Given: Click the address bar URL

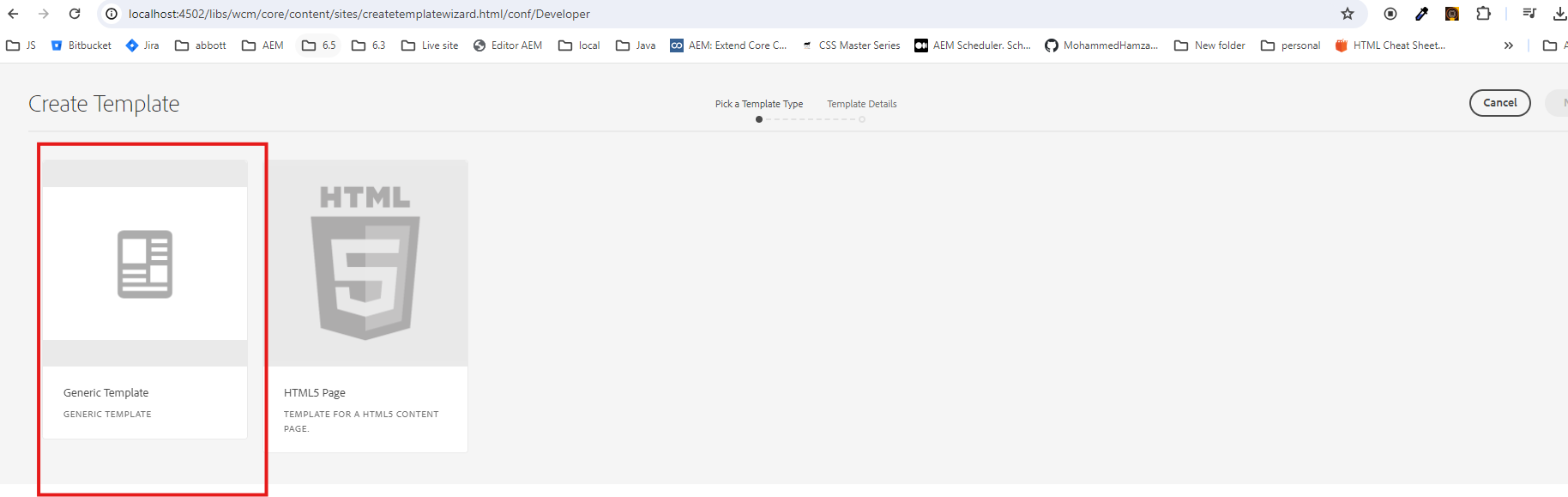Looking at the screenshot, I should click(359, 14).
